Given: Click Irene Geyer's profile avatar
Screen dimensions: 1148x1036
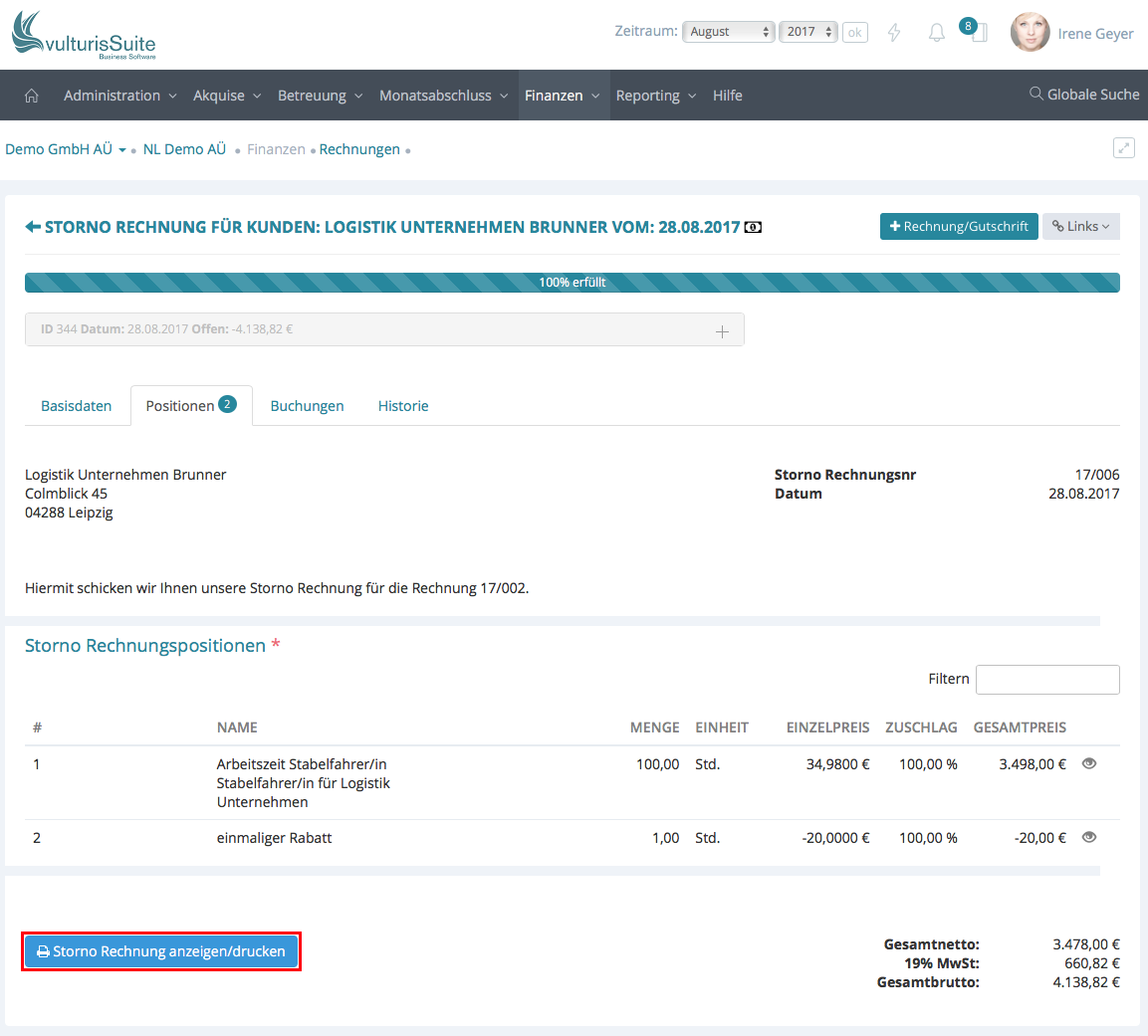Looking at the screenshot, I should click(x=1030, y=33).
